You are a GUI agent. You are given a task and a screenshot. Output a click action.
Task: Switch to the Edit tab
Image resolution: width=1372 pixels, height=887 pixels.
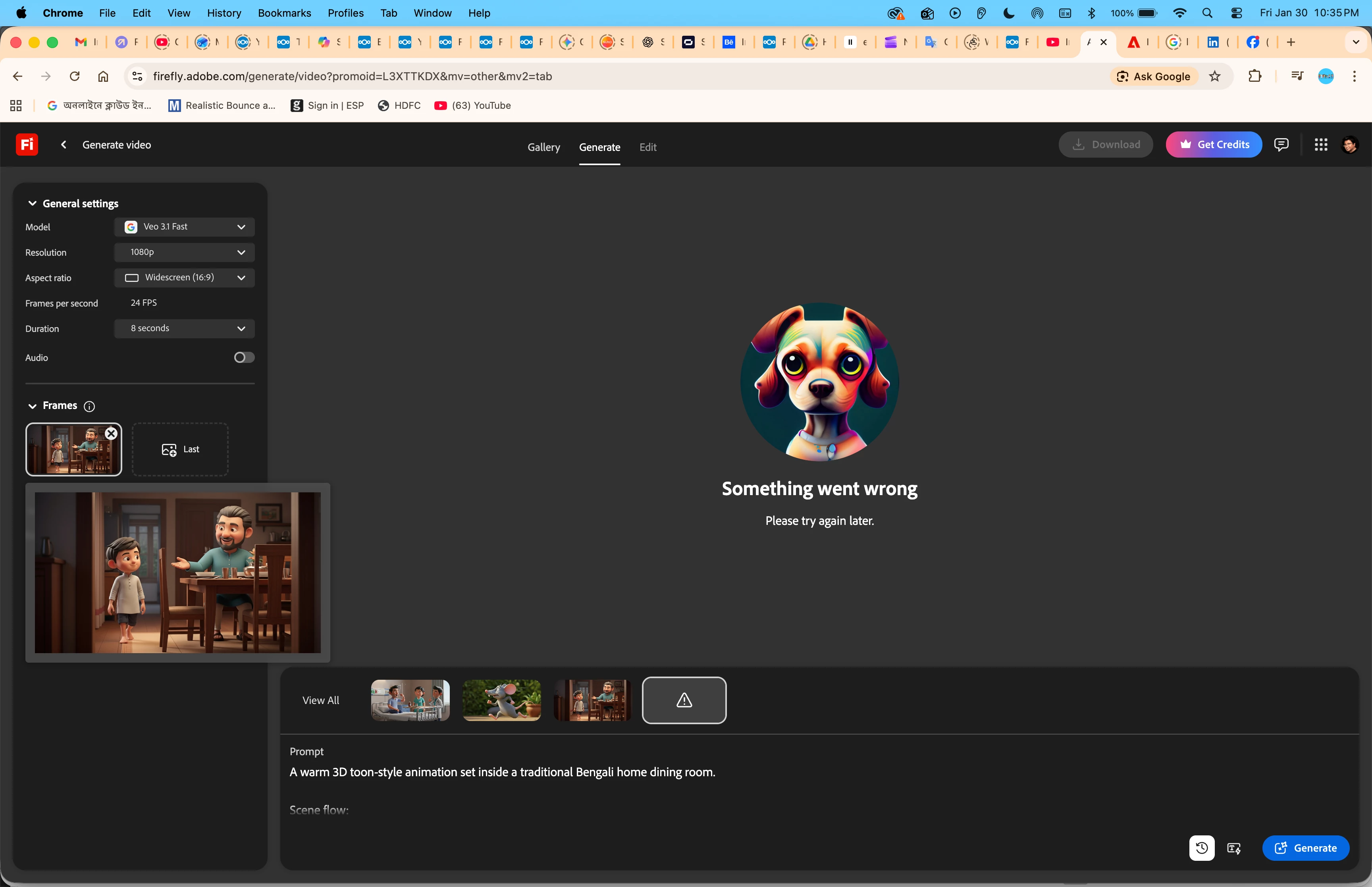click(x=648, y=147)
